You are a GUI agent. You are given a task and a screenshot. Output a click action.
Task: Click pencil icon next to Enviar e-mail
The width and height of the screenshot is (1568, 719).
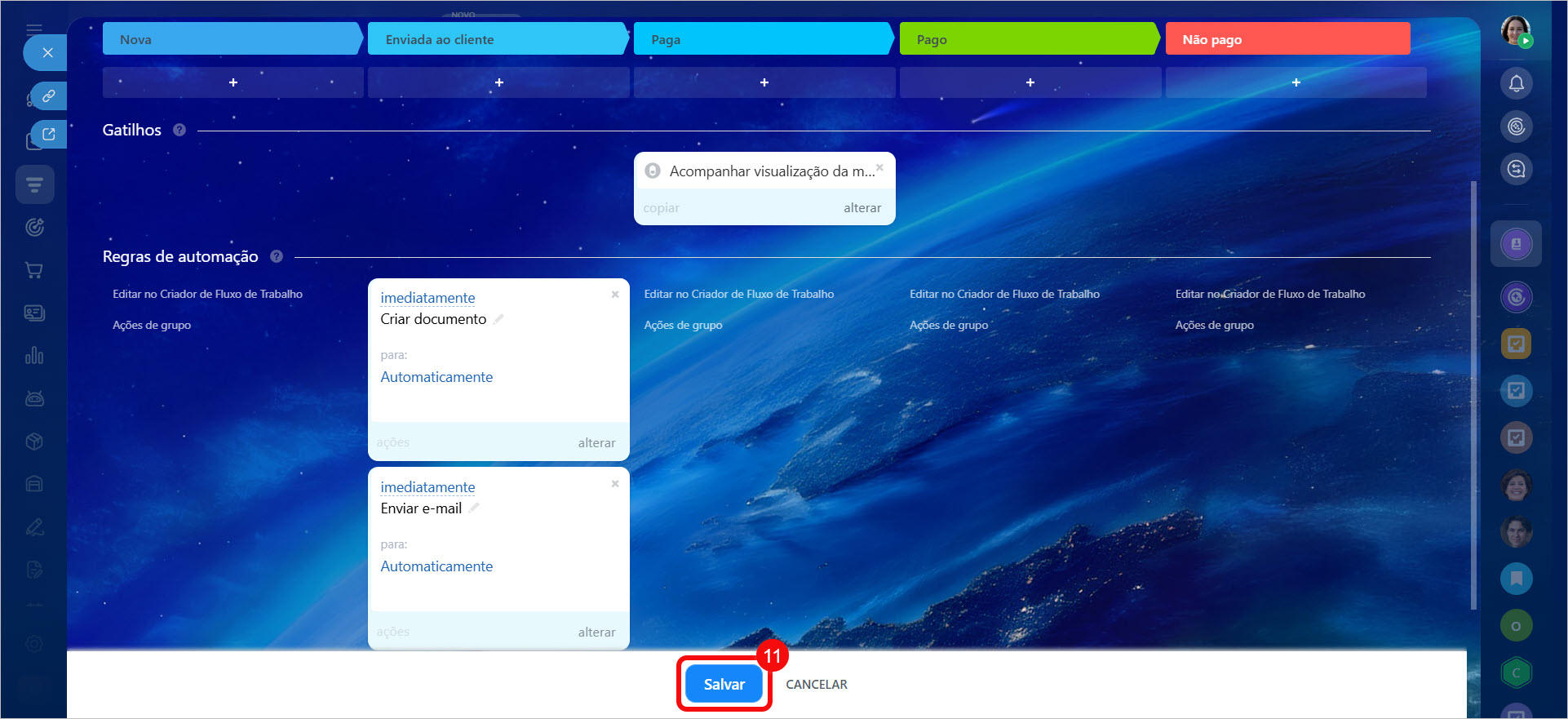(474, 508)
